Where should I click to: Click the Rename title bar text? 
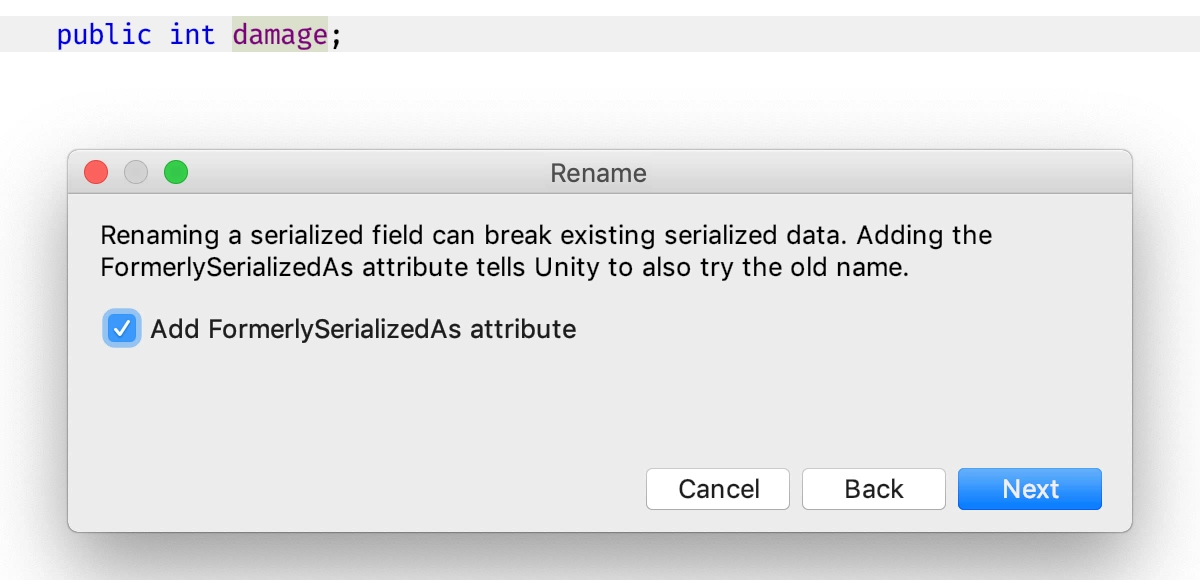click(599, 173)
